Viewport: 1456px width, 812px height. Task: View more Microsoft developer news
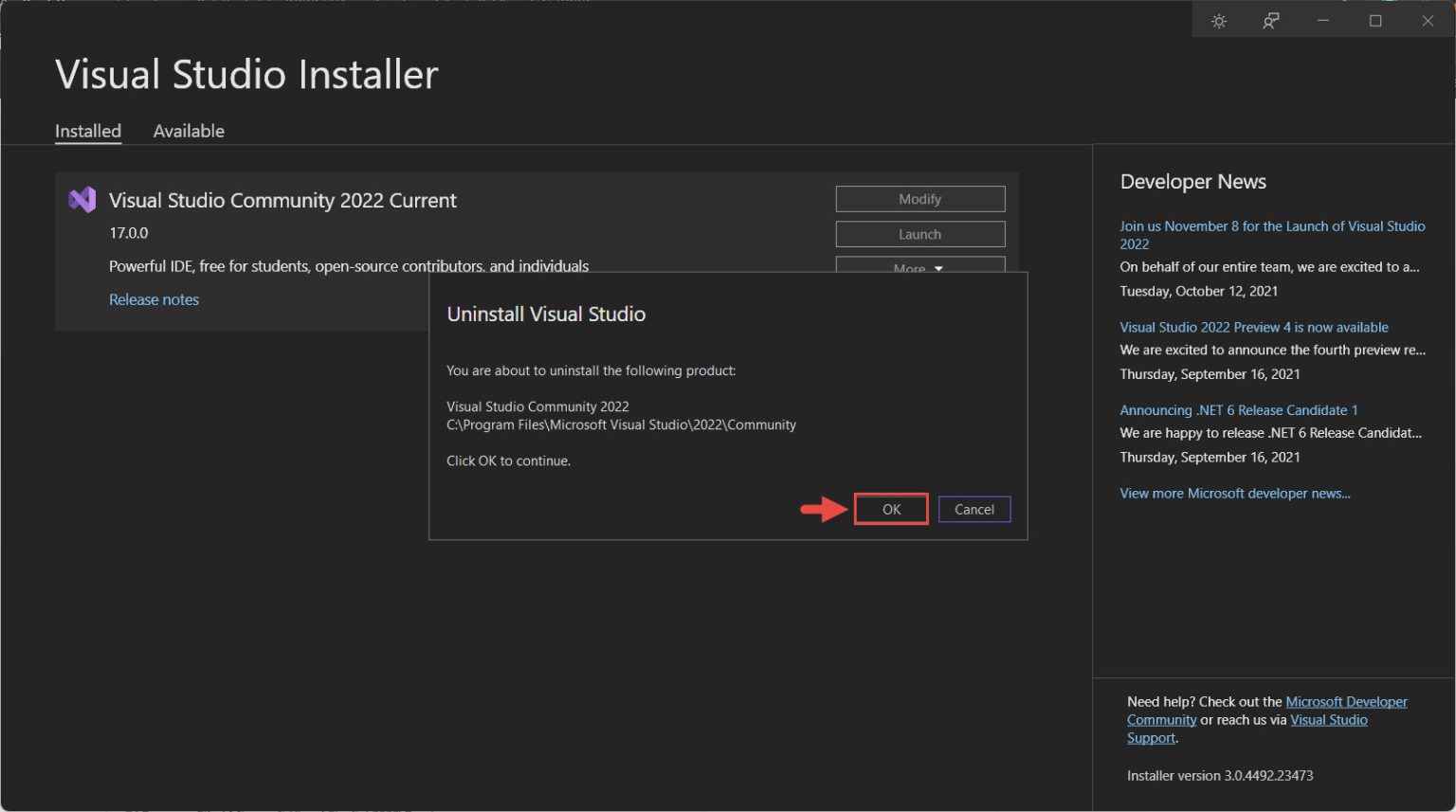1234,493
